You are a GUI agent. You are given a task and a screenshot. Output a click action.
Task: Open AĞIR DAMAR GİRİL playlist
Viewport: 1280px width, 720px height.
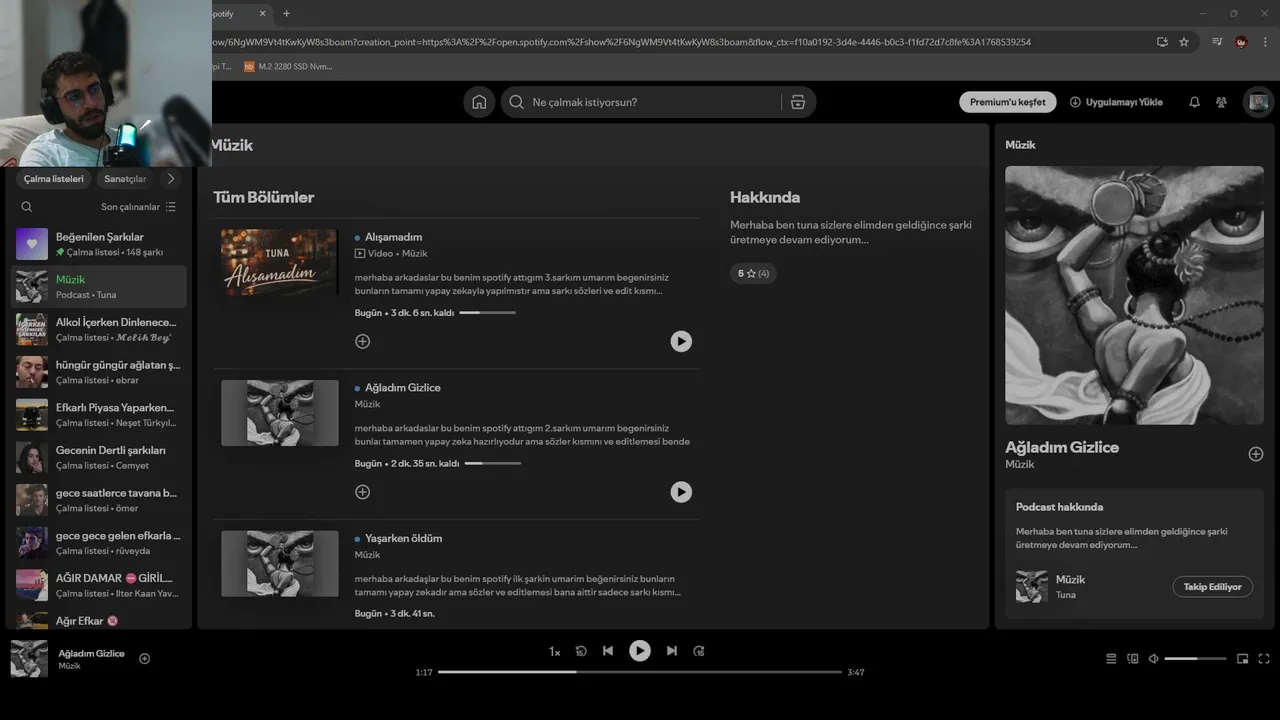pyautogui.click(x=99, y=585)
